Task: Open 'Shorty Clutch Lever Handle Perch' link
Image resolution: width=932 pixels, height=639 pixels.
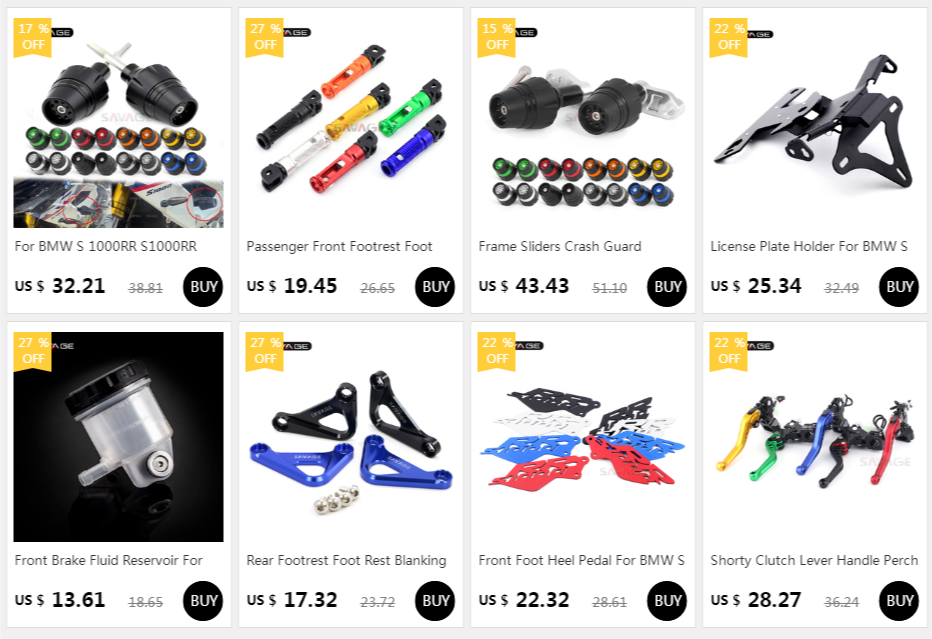Action: coord(814,560)
